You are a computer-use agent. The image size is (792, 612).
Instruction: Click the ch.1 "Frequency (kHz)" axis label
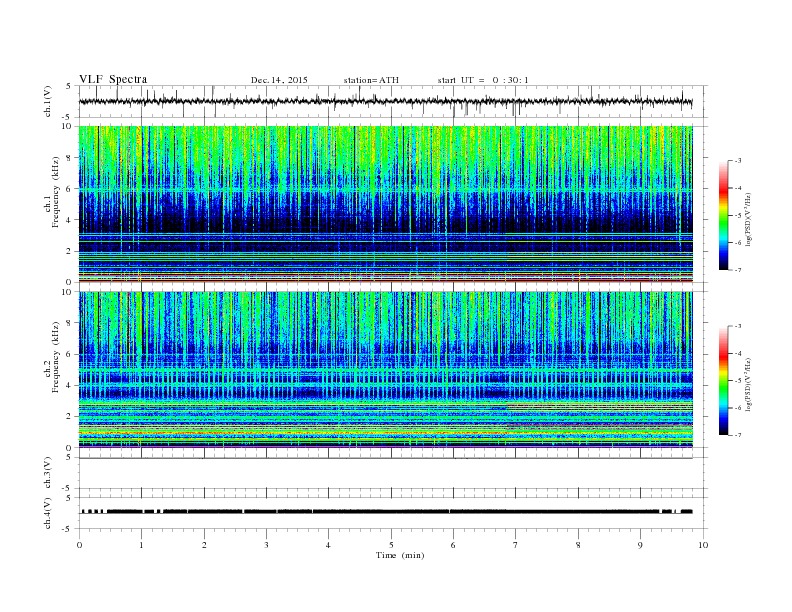tap(56, 192)
